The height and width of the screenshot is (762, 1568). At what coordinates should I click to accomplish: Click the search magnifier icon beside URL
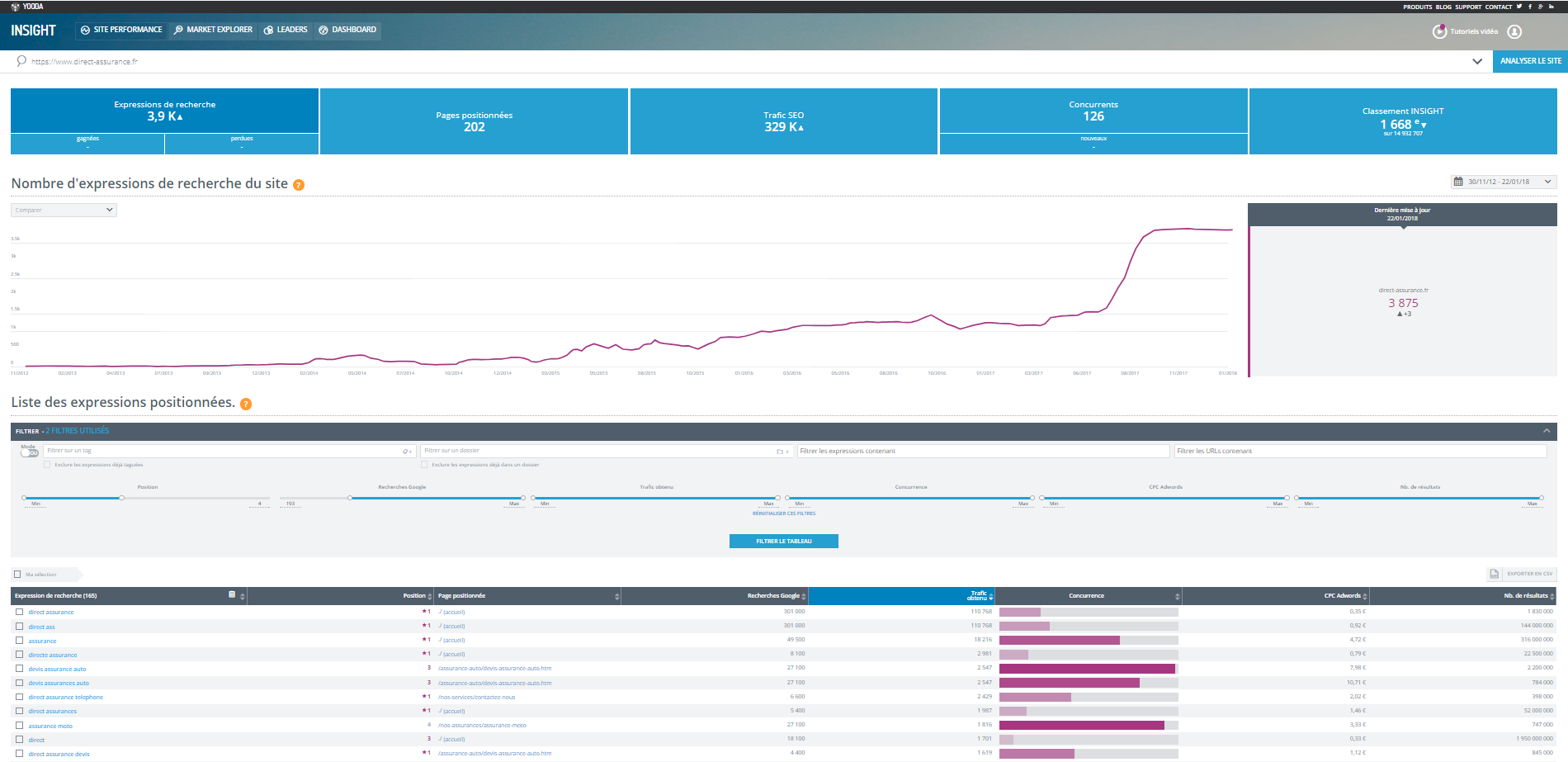[21, 61]
